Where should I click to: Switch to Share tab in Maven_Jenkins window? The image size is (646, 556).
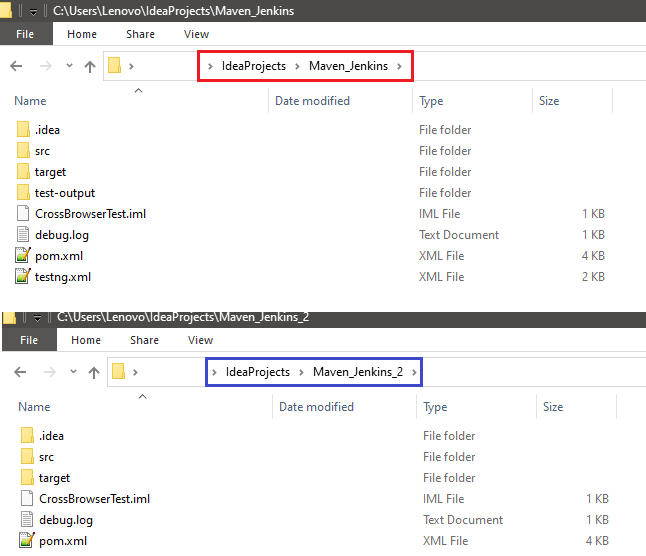click(x=140, y=34)
